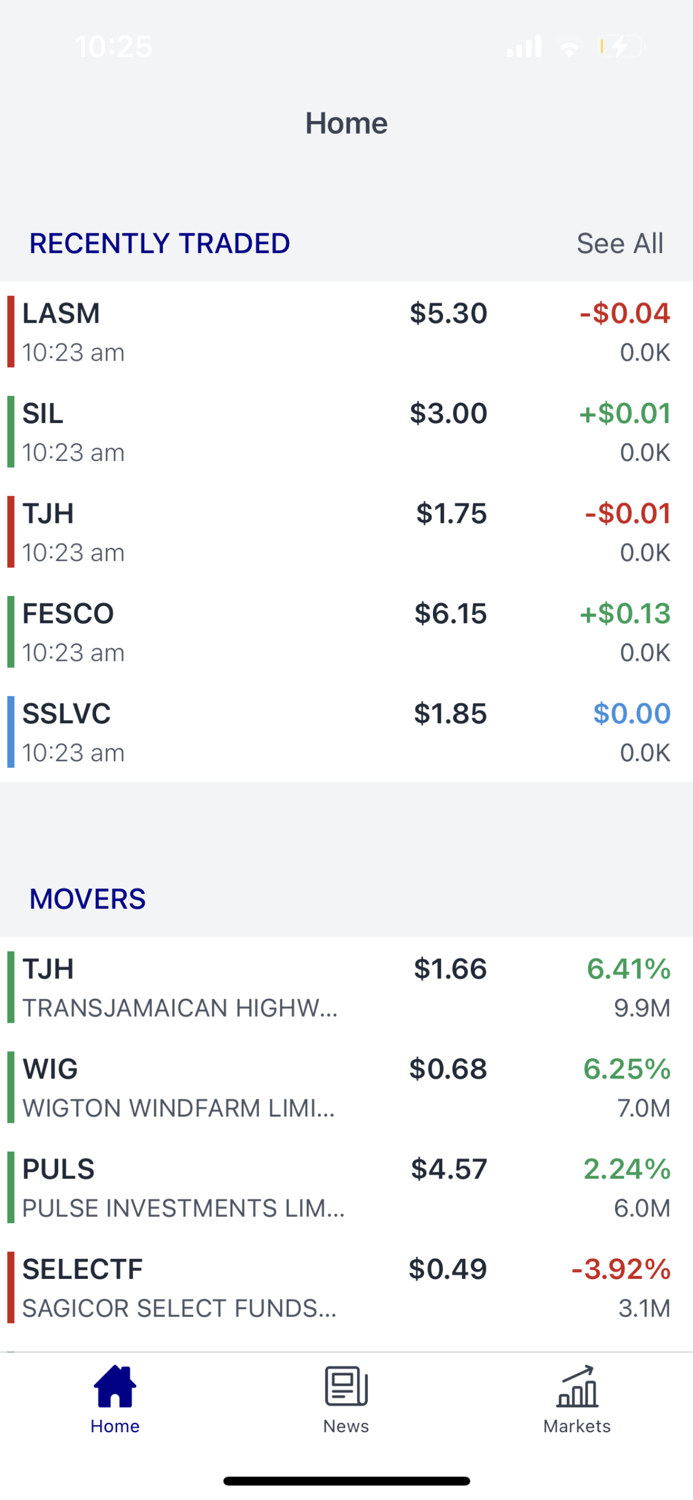Click the green indicator bar beside FESCO
The image size is (693, 1500).
coord(9,630)
